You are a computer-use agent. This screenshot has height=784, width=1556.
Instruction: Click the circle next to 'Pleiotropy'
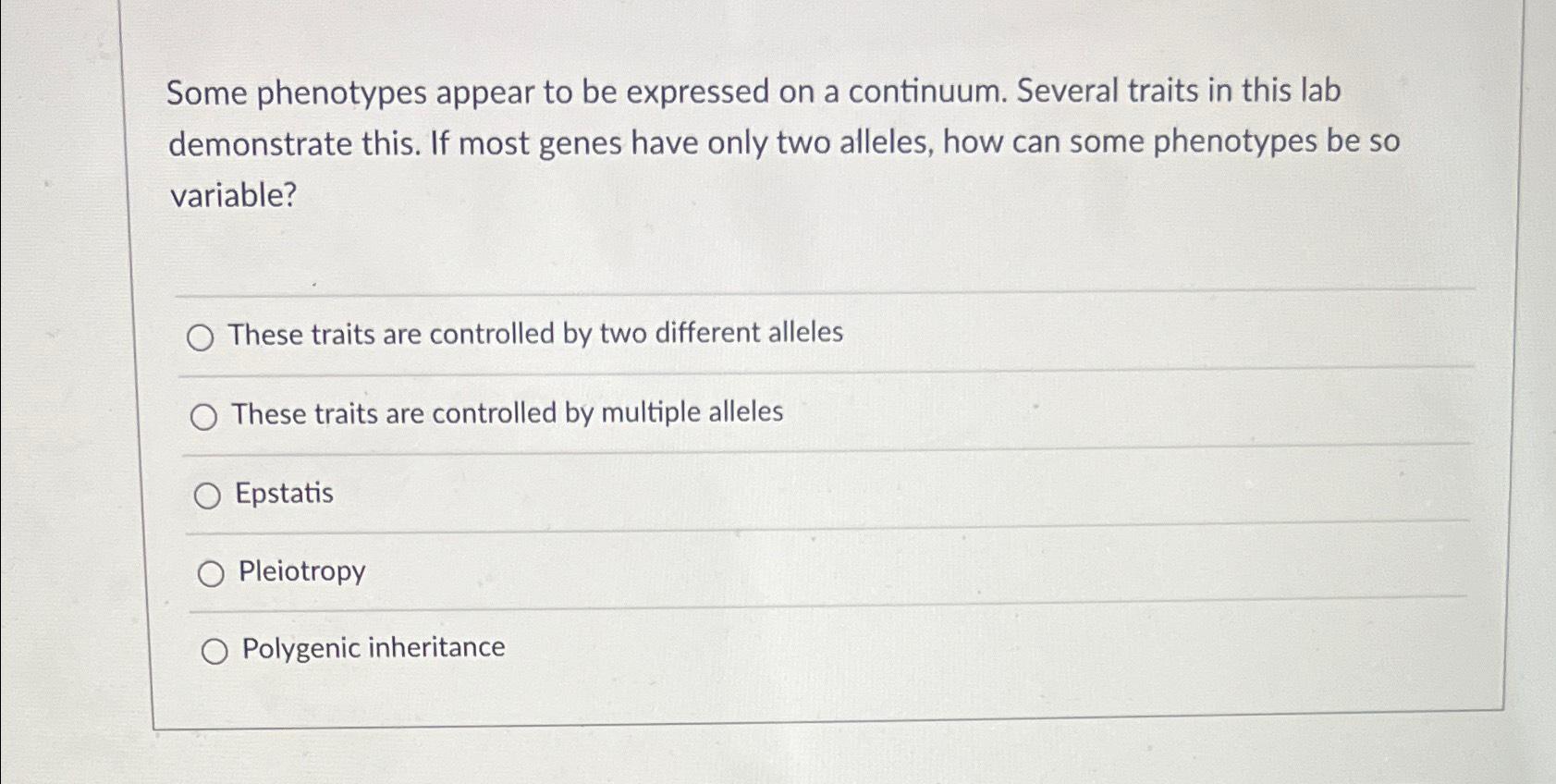(211, 572)
